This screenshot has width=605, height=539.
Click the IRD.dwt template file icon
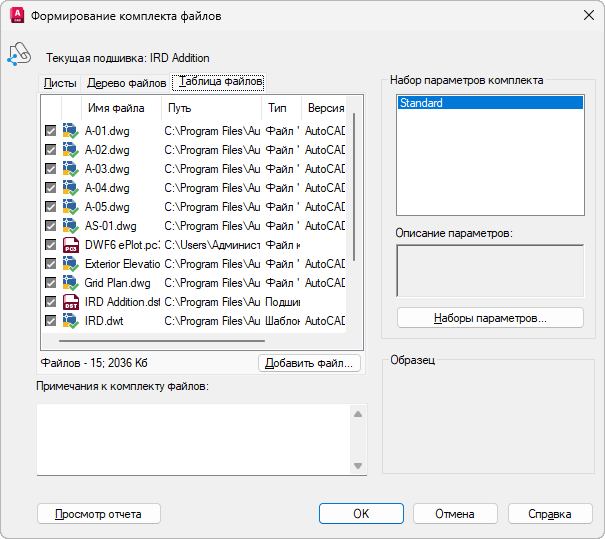pyautogui.click(x=70, y=321)
